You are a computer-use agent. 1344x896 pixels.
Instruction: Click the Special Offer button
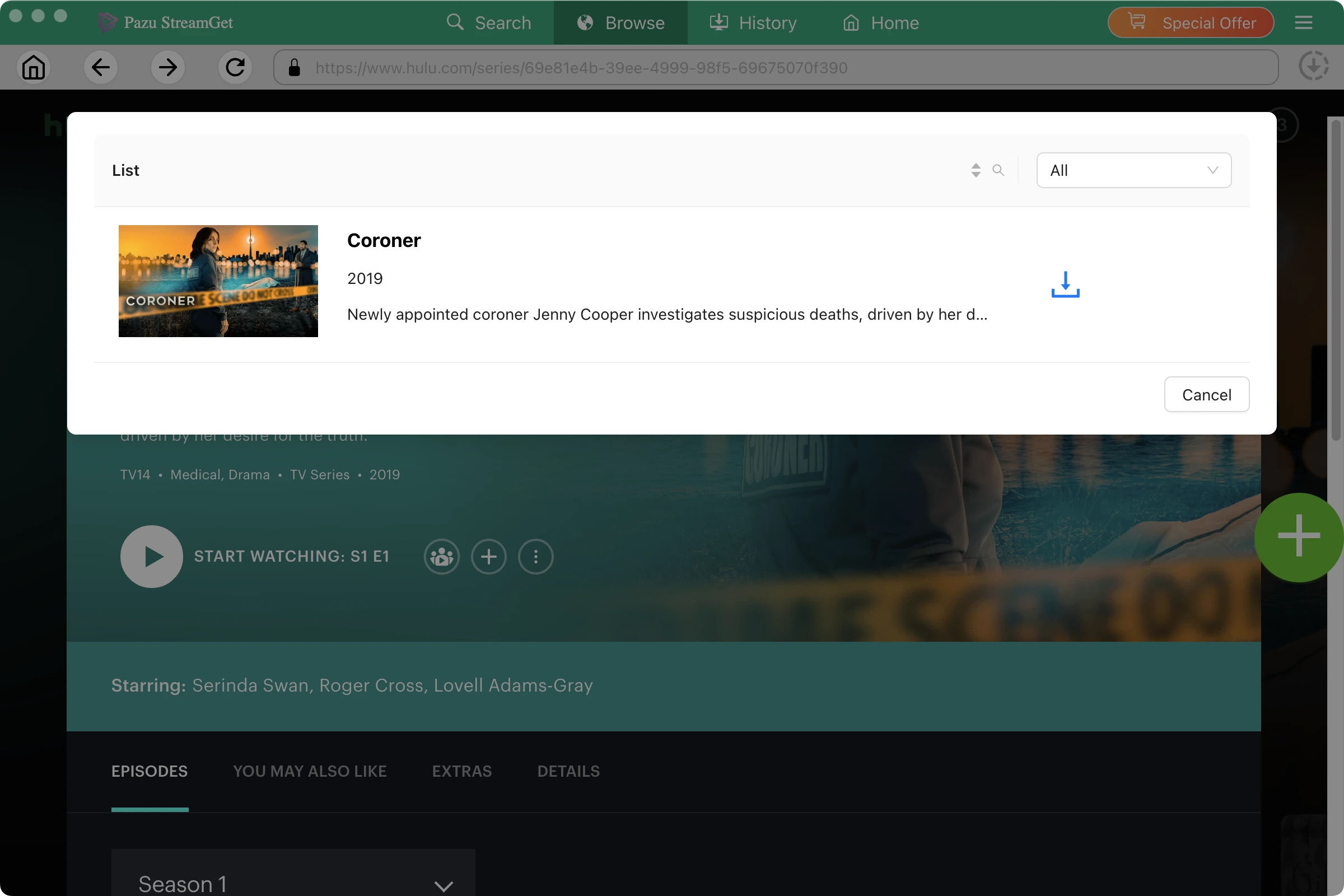point(1191,23)
